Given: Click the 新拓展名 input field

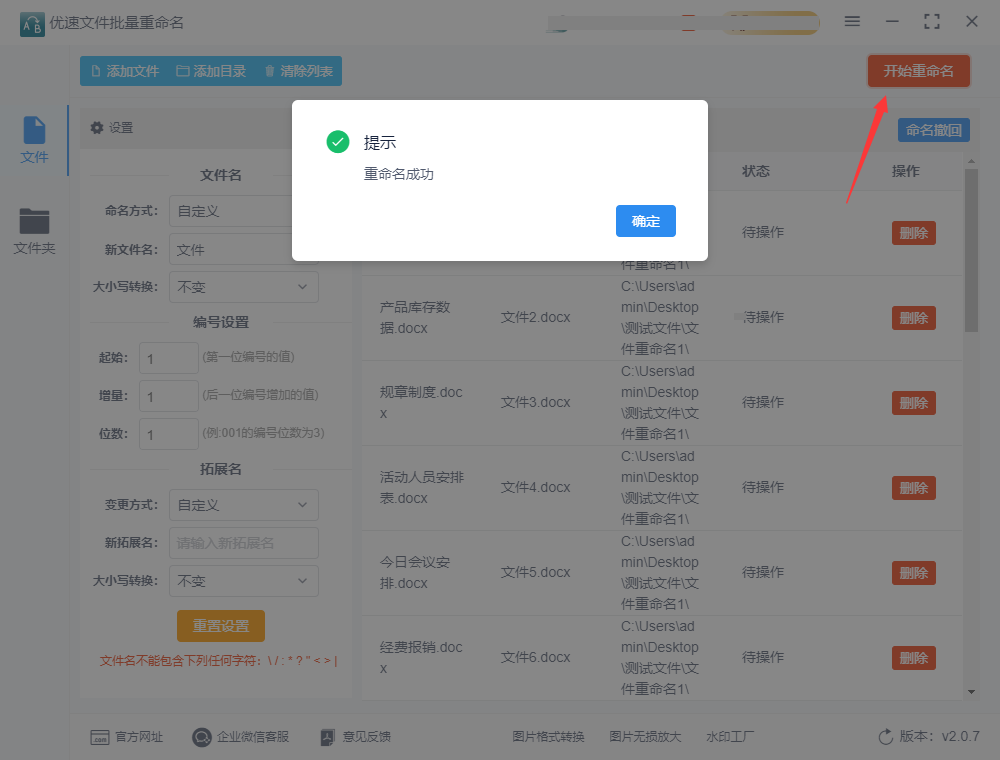Looking at the screenshot, I should pyautogui.click(x=243, y=543).
